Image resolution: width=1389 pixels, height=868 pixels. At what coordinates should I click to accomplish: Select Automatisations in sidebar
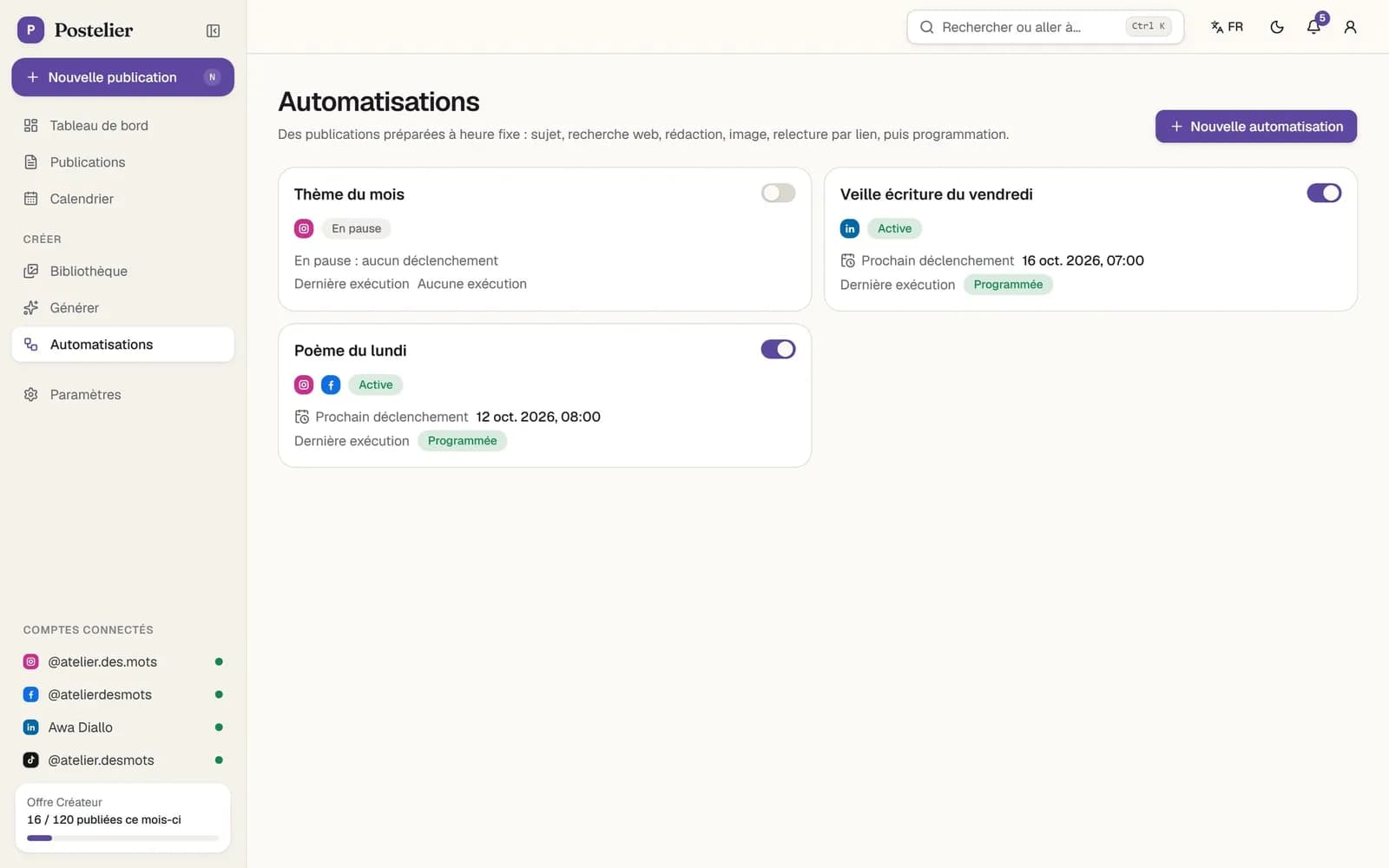tap(122, 345)
